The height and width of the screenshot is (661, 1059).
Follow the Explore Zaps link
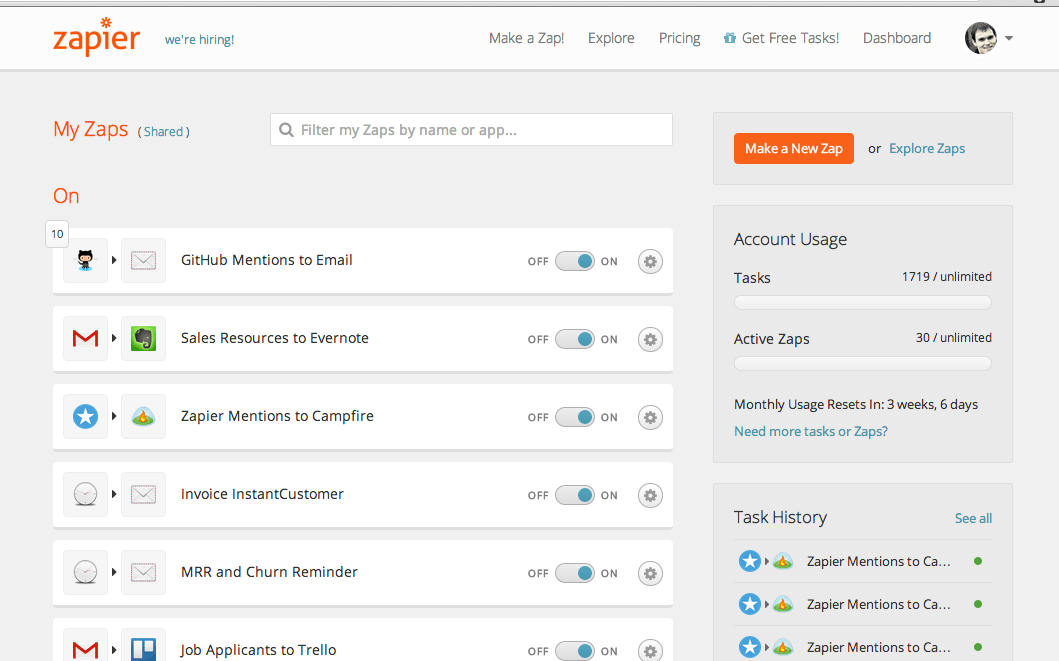(927, 149)
